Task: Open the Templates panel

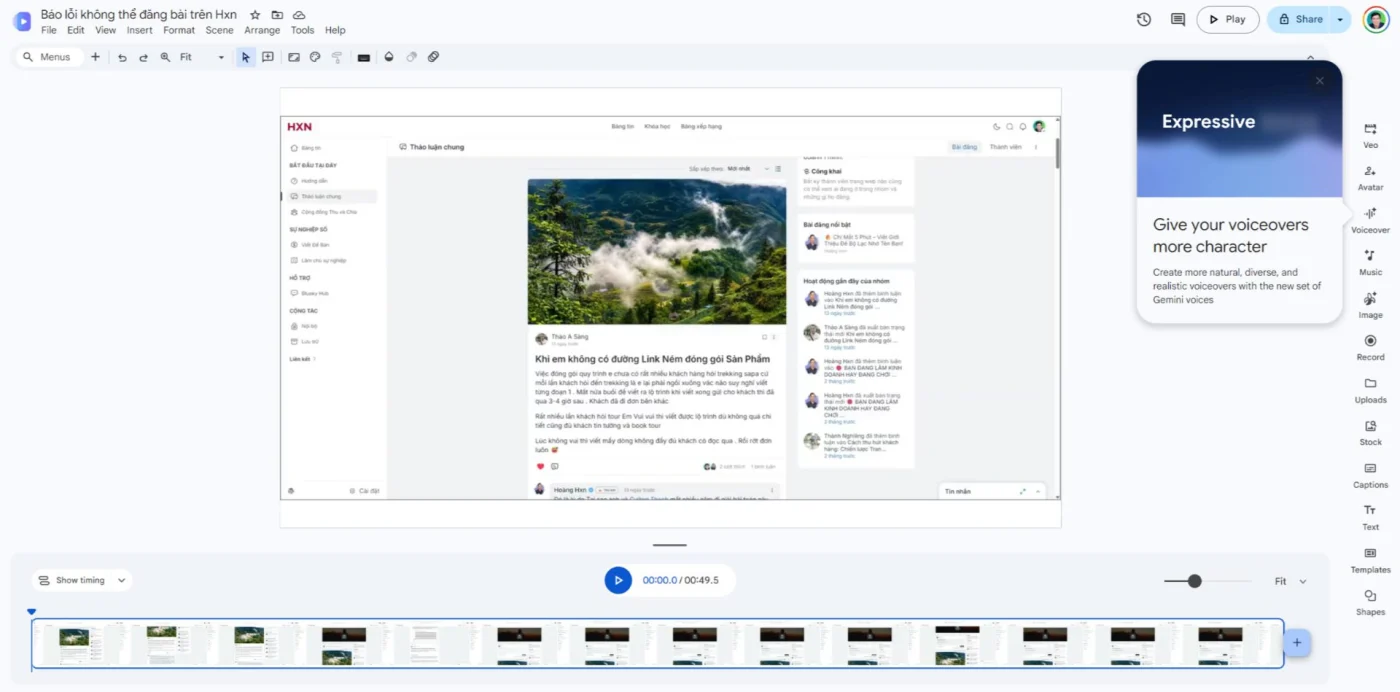Action: click(1370, 560)
